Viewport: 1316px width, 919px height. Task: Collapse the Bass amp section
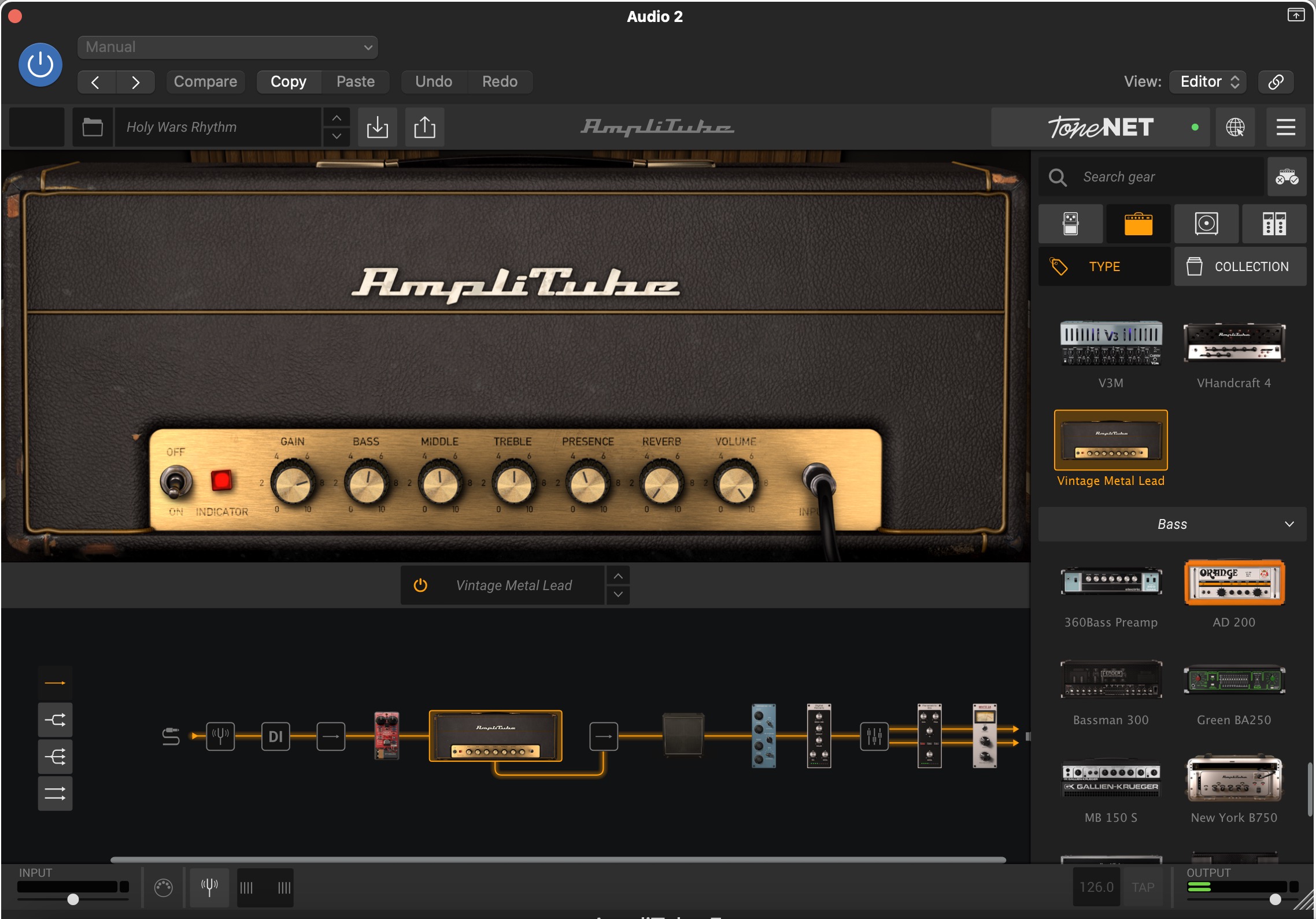1172,524
